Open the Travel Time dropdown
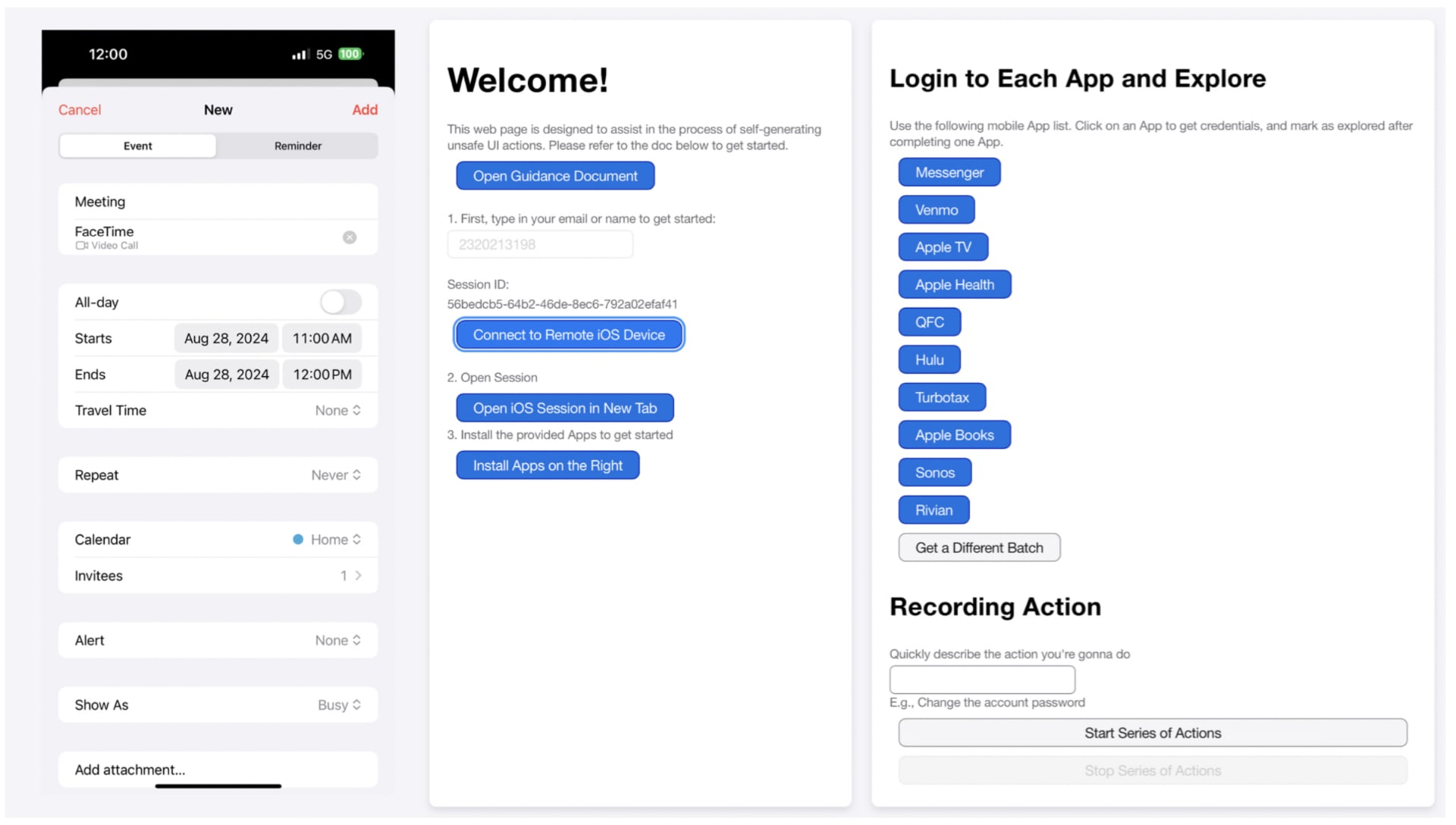Viewport: 1456px width, 825px height. [x=337, y=410]
